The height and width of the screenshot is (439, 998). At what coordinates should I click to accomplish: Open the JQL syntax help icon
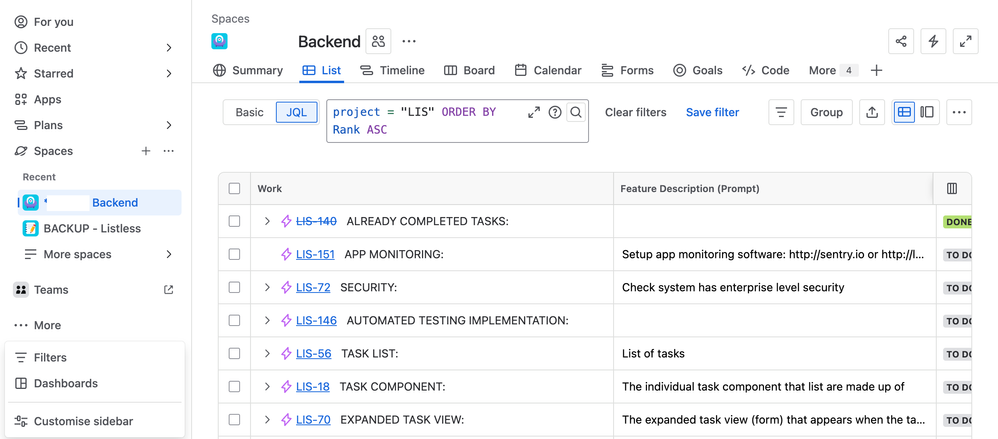[555, 113]
